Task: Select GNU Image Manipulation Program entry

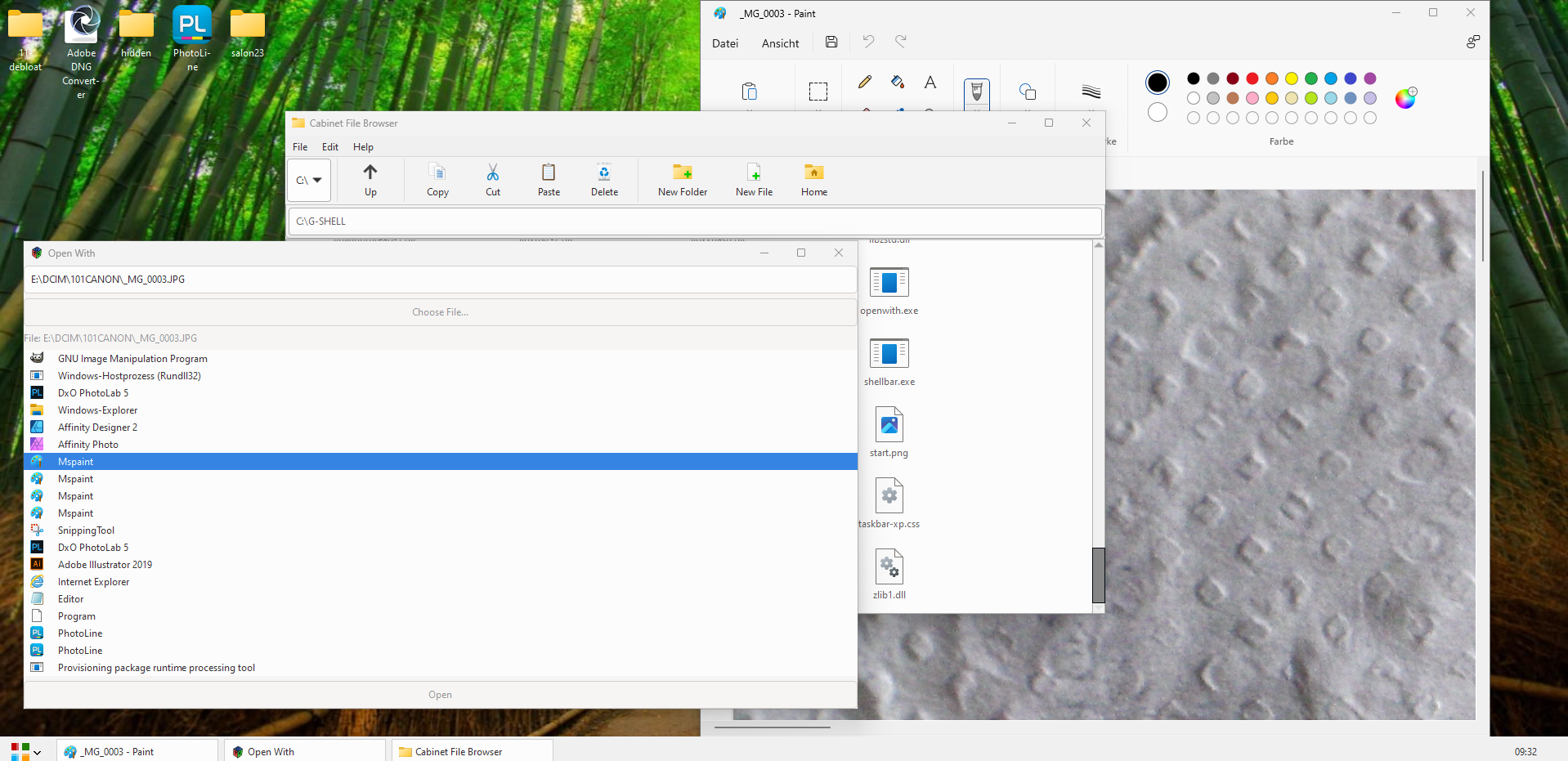Action: click(x=441, y=359)
